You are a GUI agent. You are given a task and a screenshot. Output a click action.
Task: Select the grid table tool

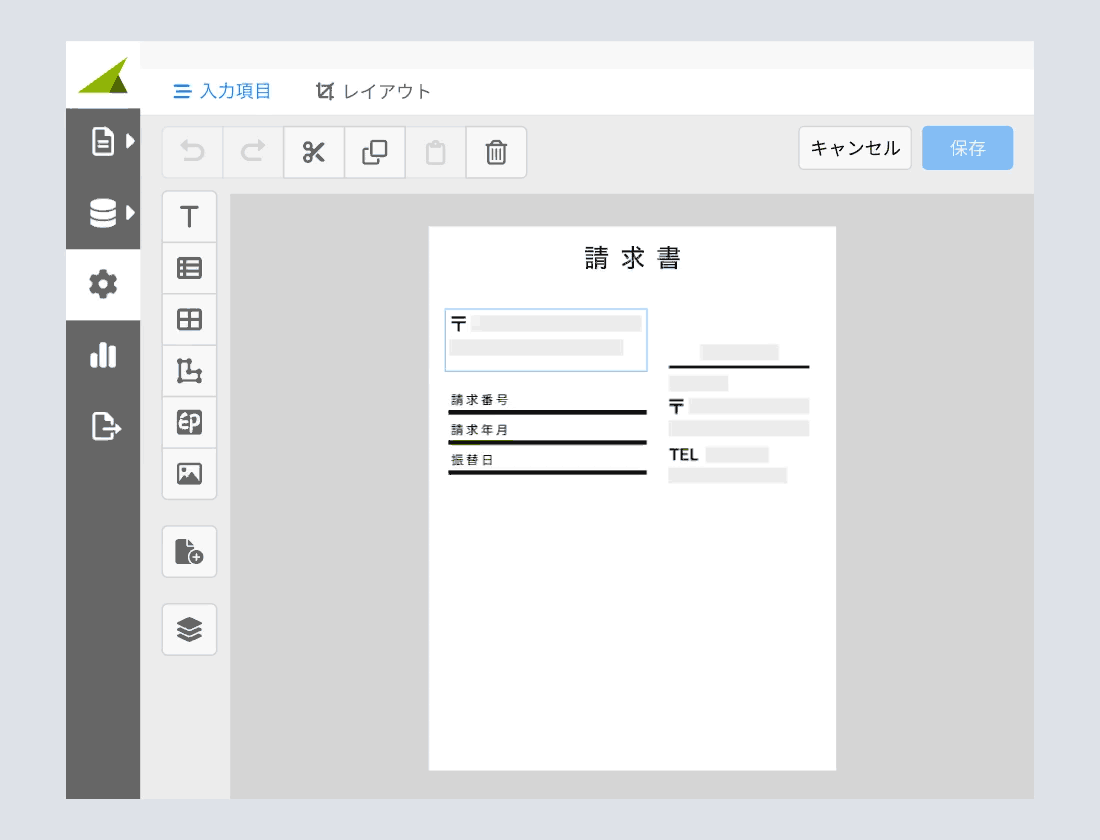pyautogui.click(x=189, y=319)
